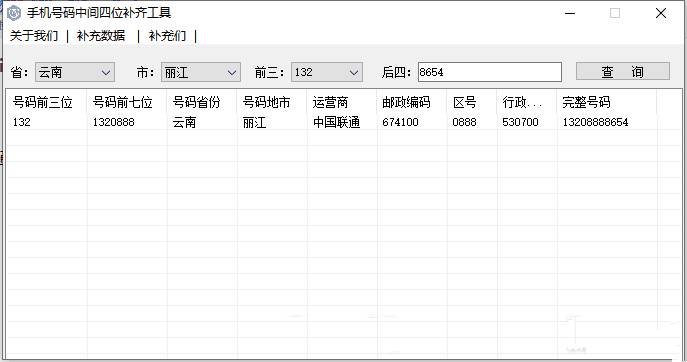Screen dimensions: 687x362
Task: Click the 完整号码 column header
Action: [x=607, y=103]
